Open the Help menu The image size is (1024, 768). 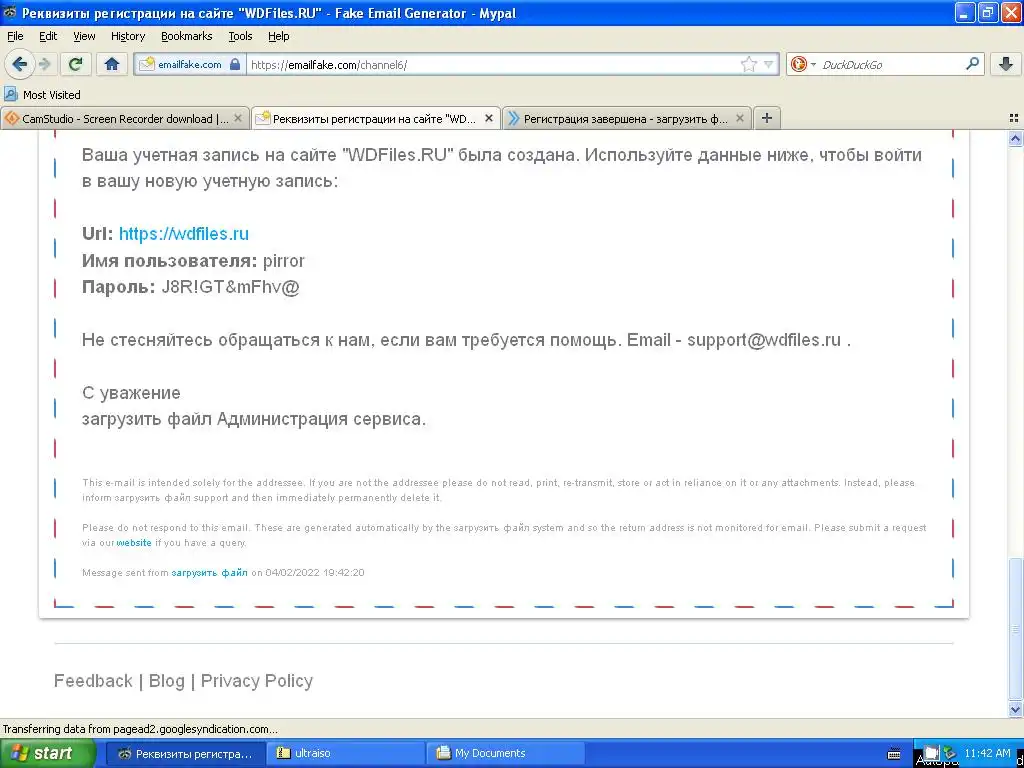point(279,37)
